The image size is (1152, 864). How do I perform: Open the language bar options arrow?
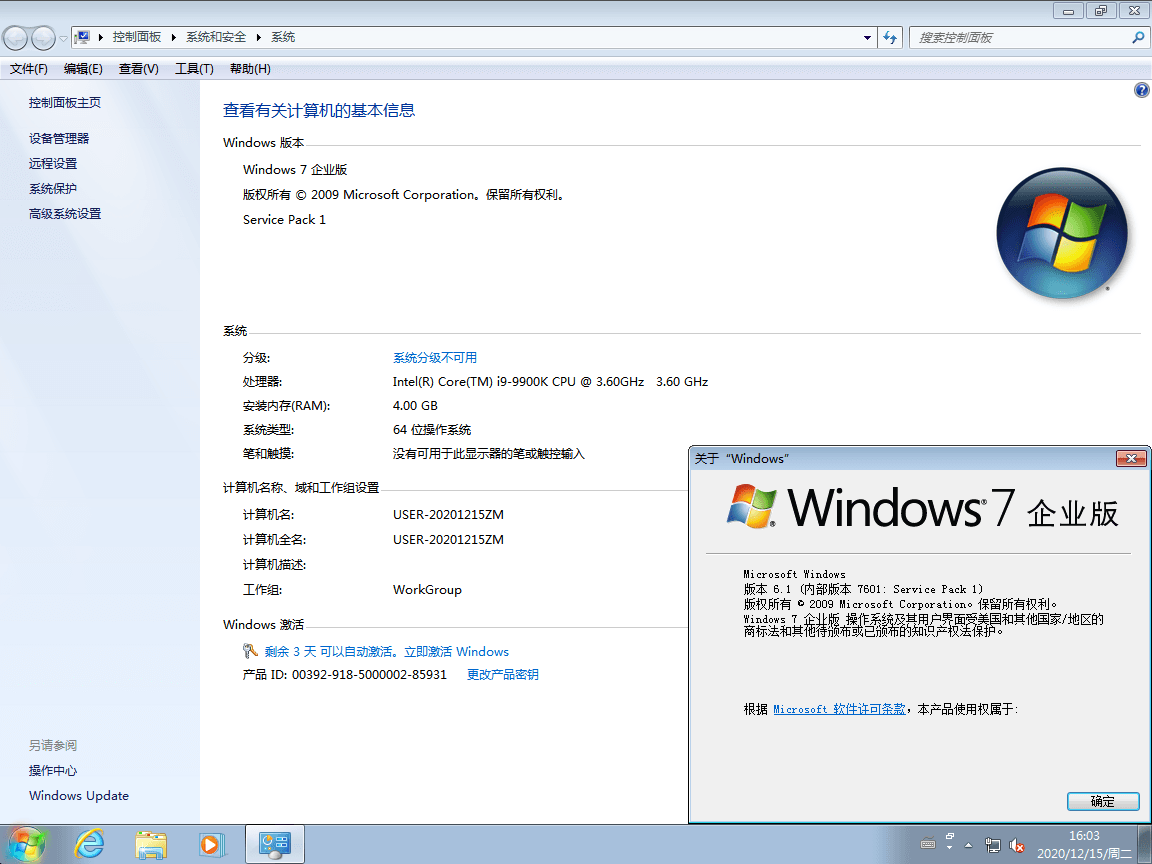949,847
